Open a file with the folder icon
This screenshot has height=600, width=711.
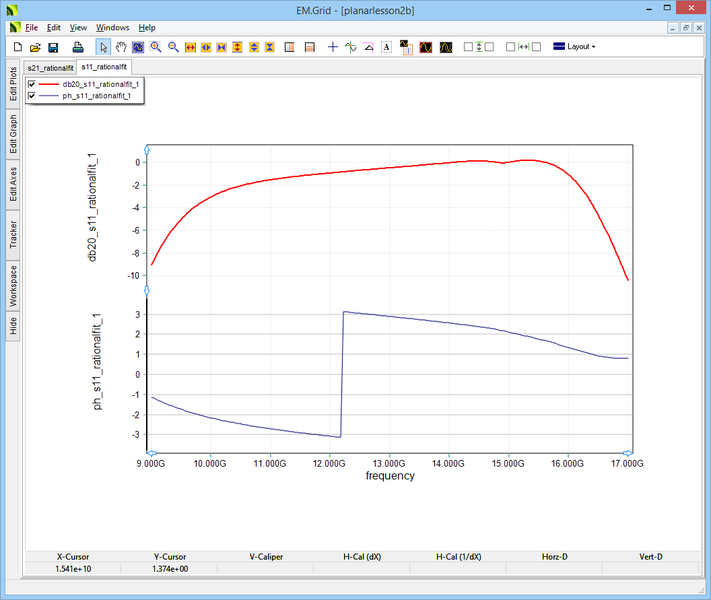[x=35, y=47]
